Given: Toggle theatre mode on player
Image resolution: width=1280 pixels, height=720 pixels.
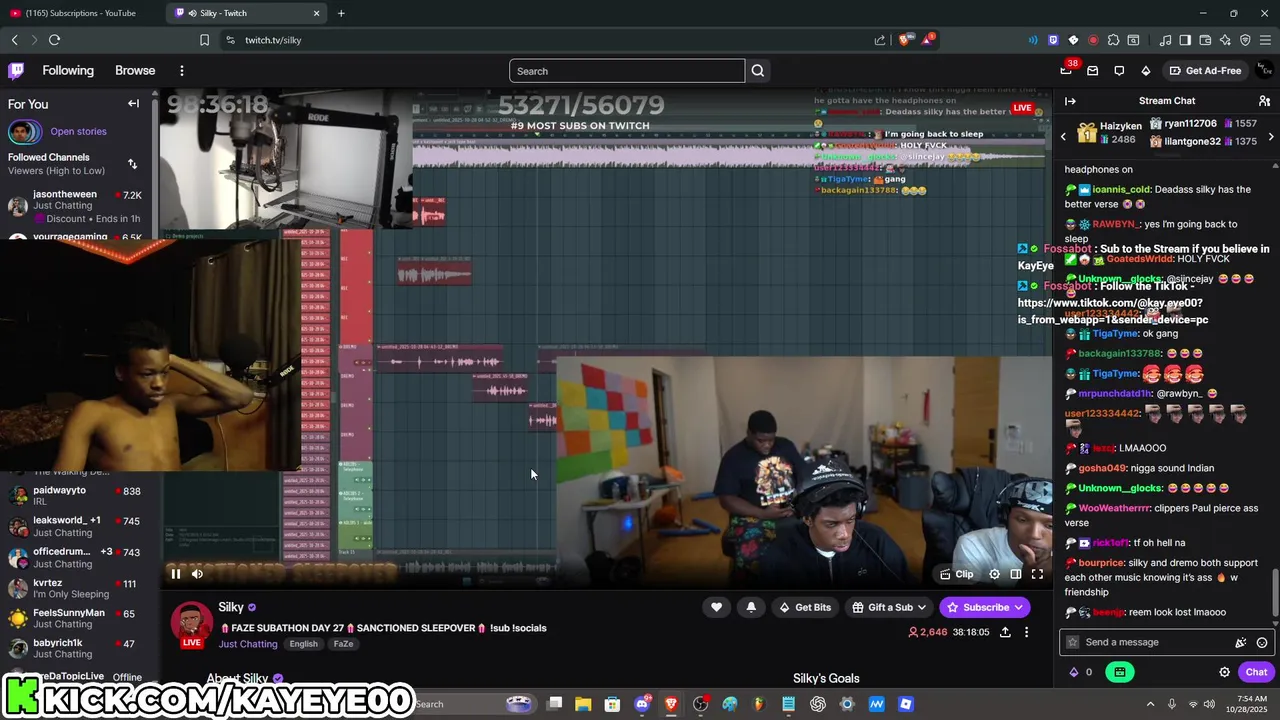Looking at the screenshot, I should (x=1016, y=574).
